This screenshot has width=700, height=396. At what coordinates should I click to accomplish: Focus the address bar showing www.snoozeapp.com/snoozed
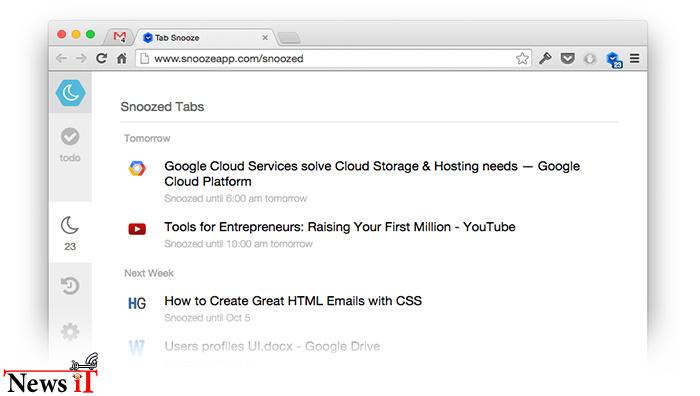click(333, 58)
